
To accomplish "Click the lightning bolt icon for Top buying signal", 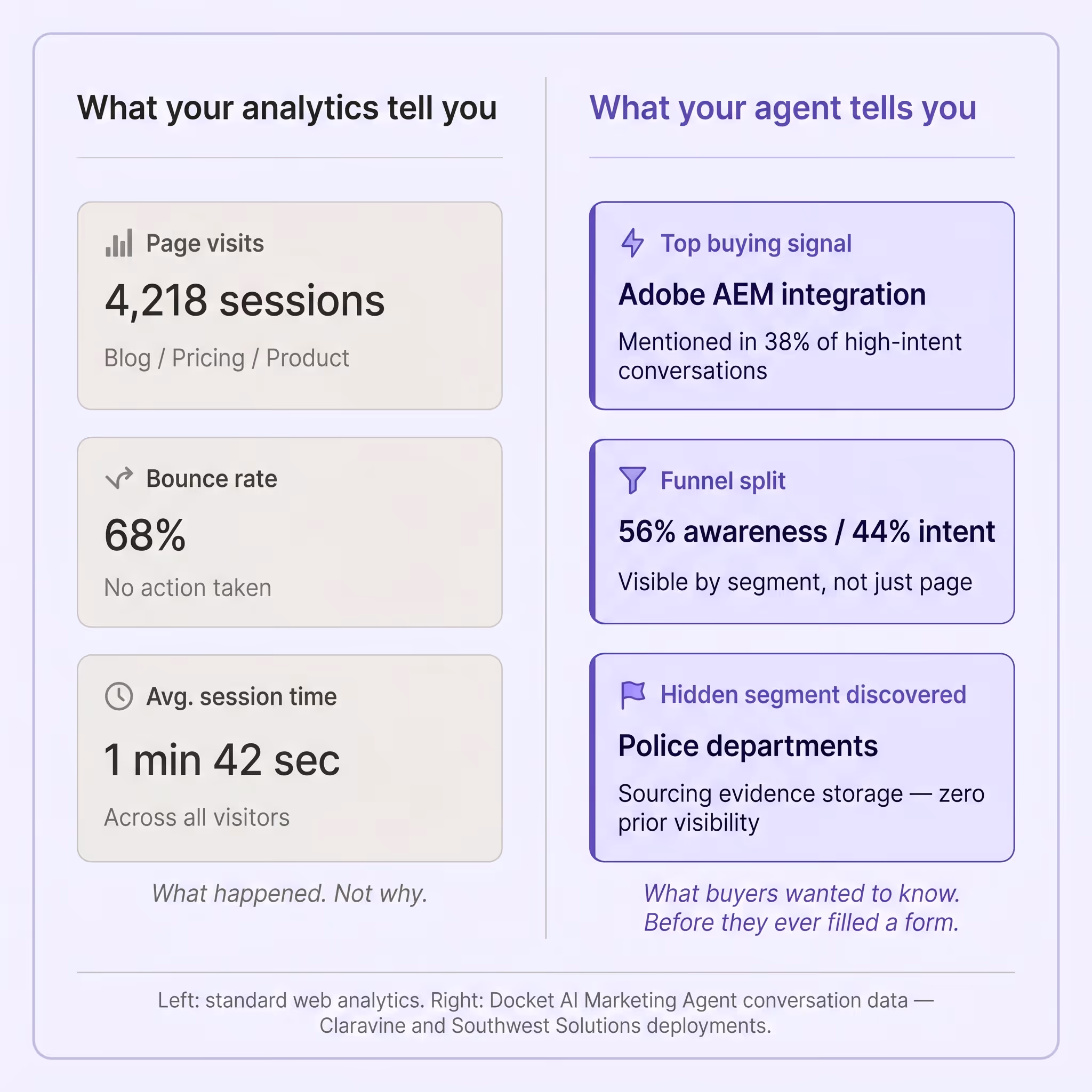I will 632,243.
